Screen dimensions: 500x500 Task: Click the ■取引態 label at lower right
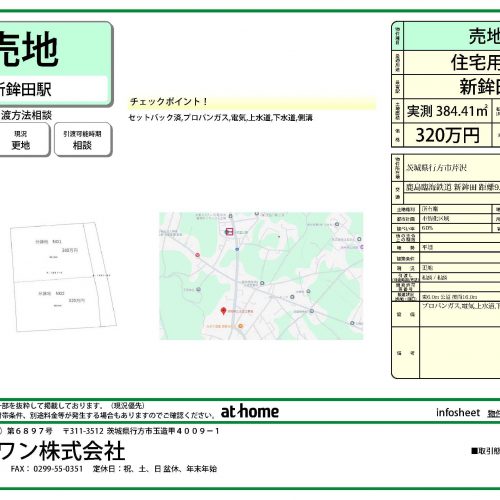485,451
